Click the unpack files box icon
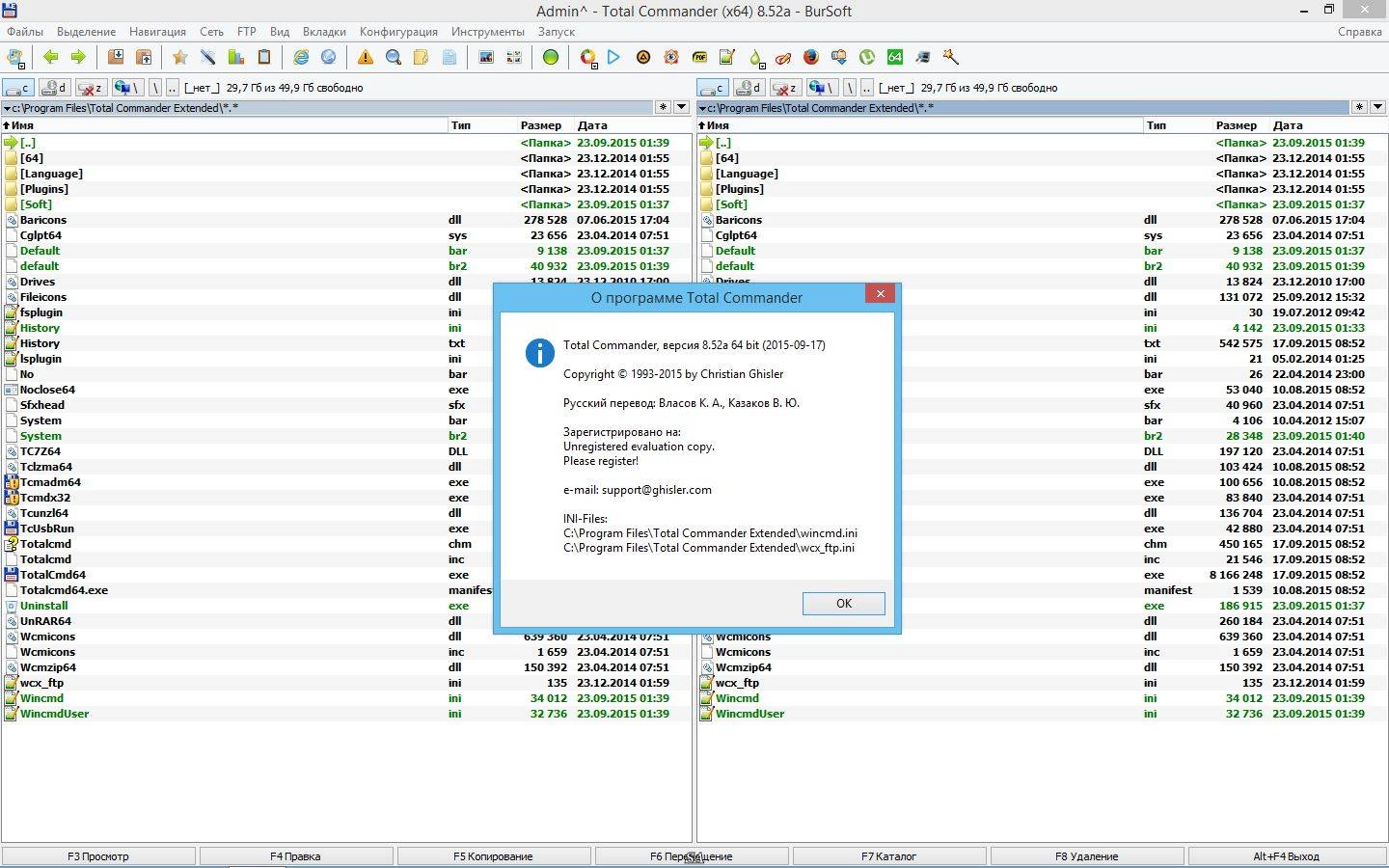The height and width of the screenshot is (868, 1389). coord(144,57)
